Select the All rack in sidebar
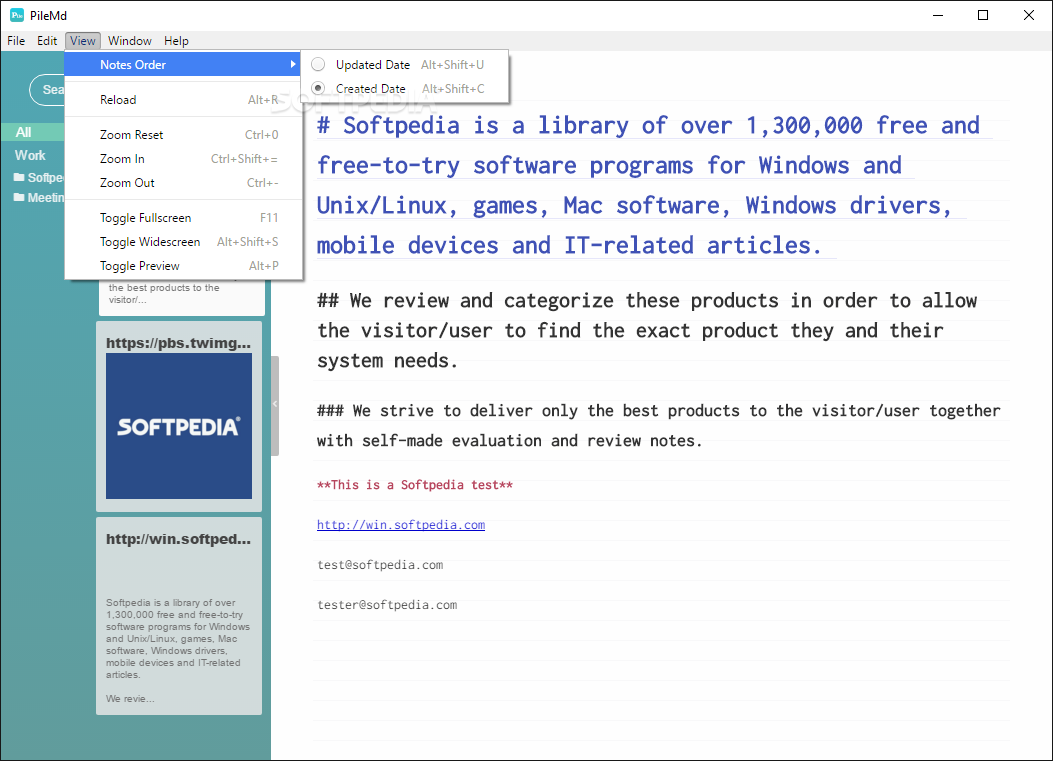Viewport: 1053px width, 761px height. [x=32, y=132]
